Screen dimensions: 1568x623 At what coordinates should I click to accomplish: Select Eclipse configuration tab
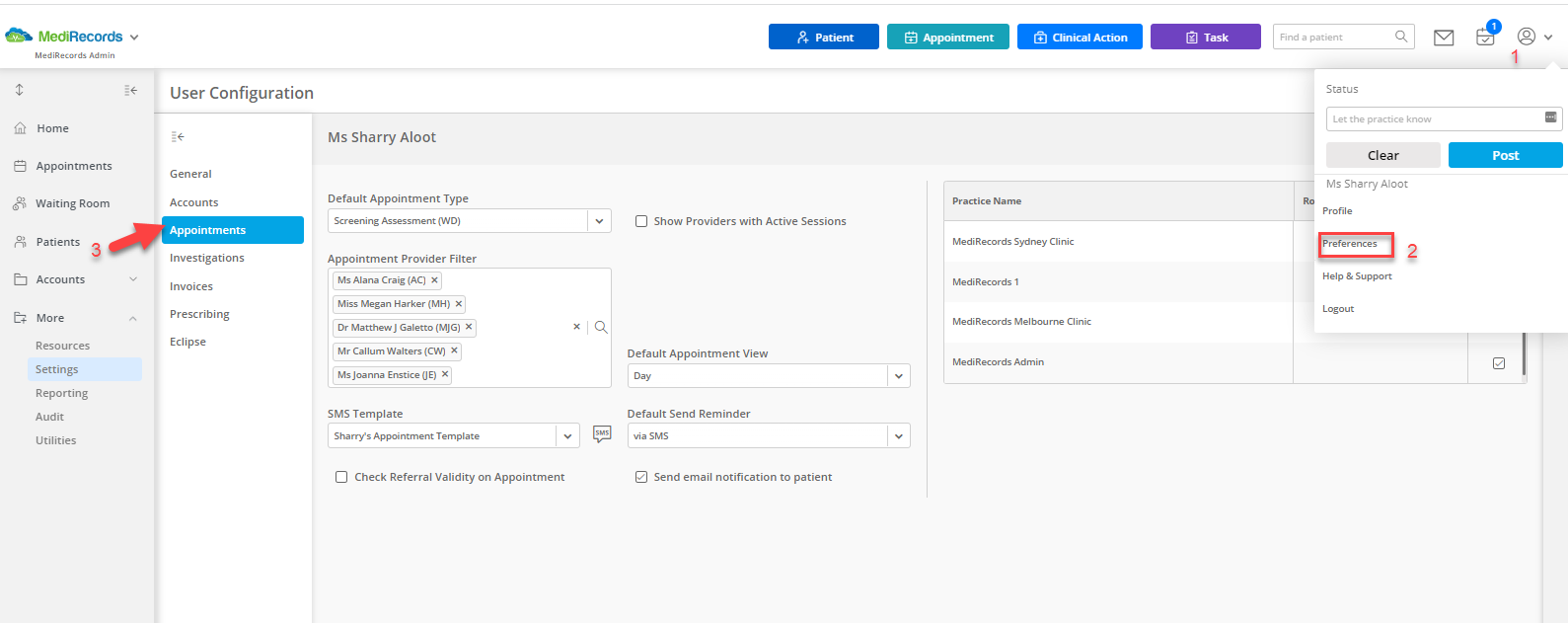pyautogui.click(x=187, y=342)
